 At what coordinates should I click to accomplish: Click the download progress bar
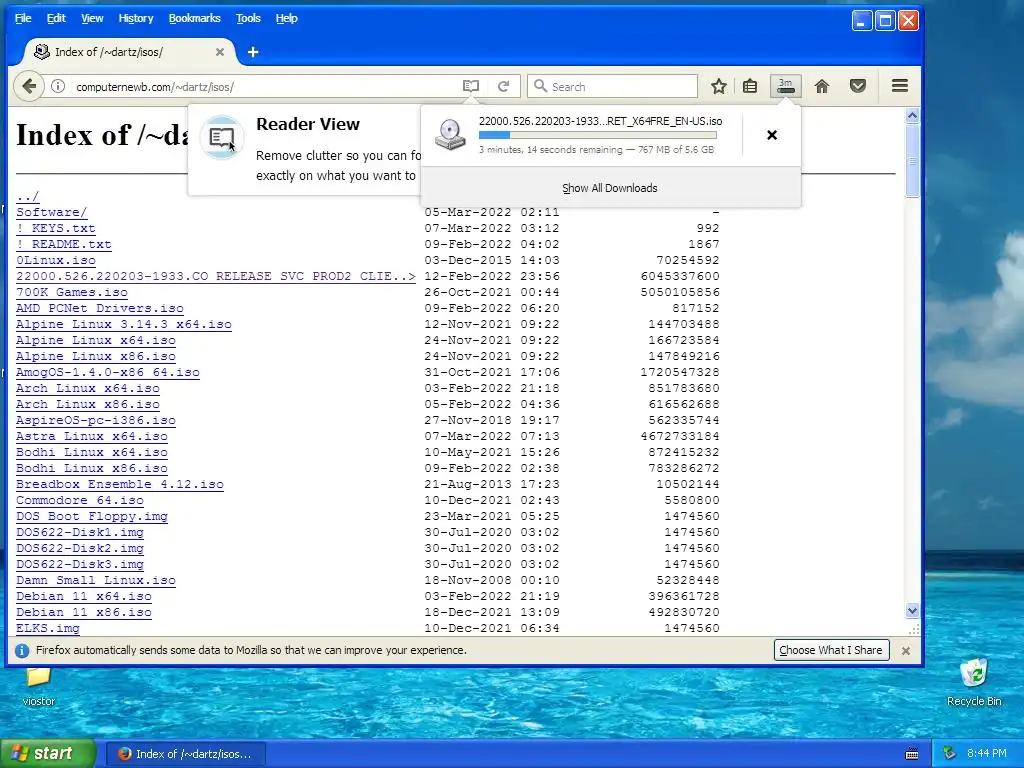[598, 136]
